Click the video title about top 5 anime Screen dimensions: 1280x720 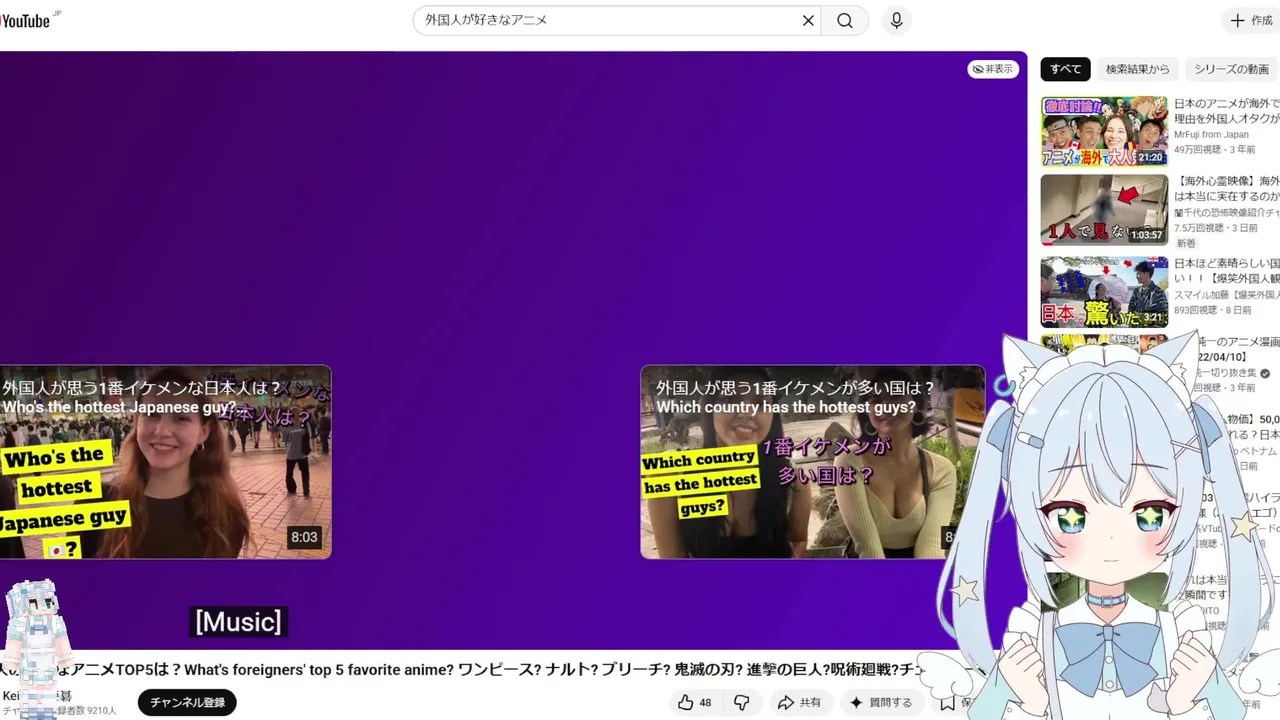pos(464,670)
